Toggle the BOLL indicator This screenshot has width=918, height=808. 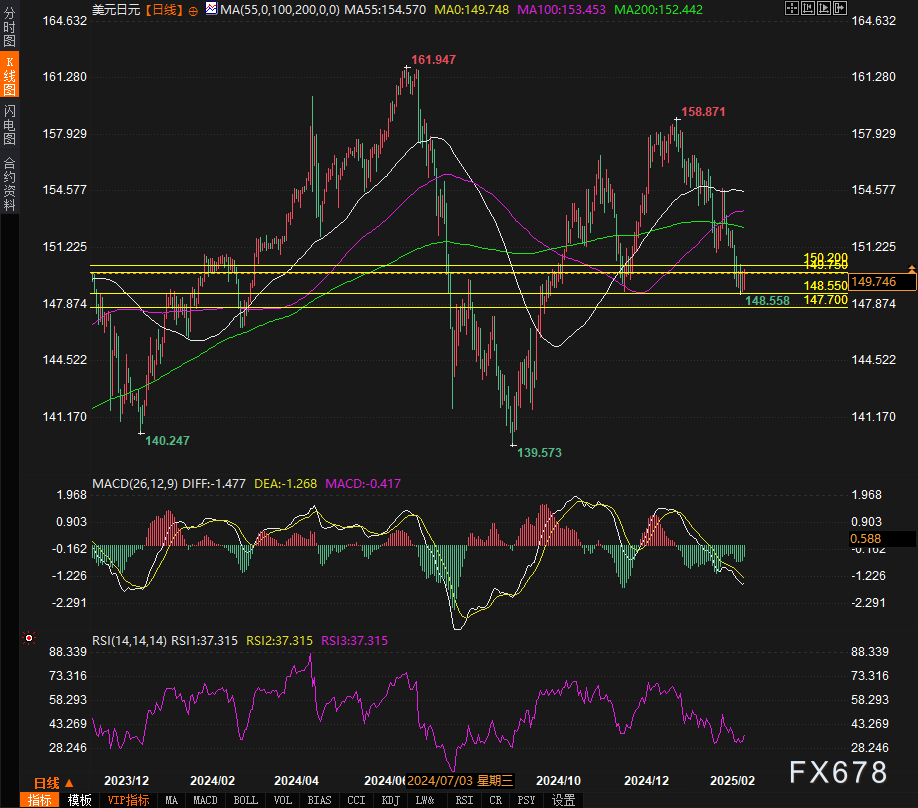click(x=245, y=800)
